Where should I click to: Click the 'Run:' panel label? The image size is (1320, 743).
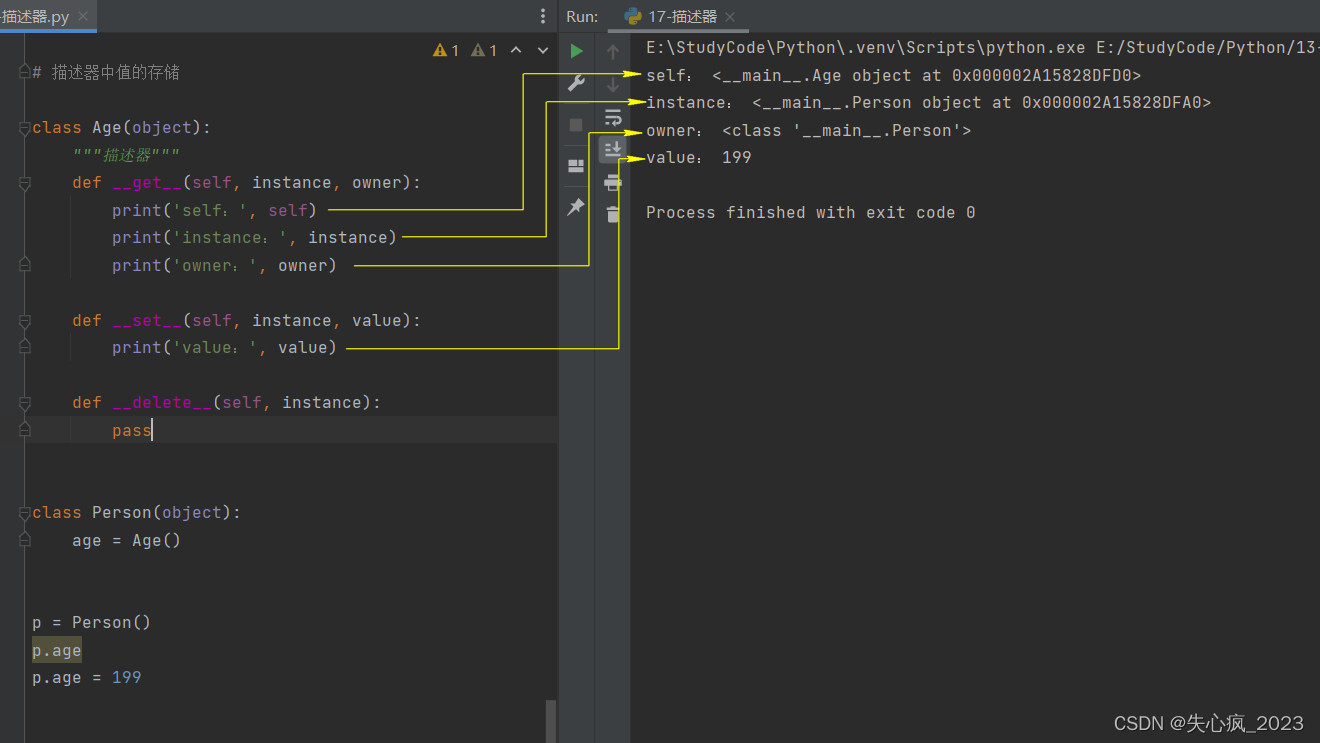tap(582, 16)
